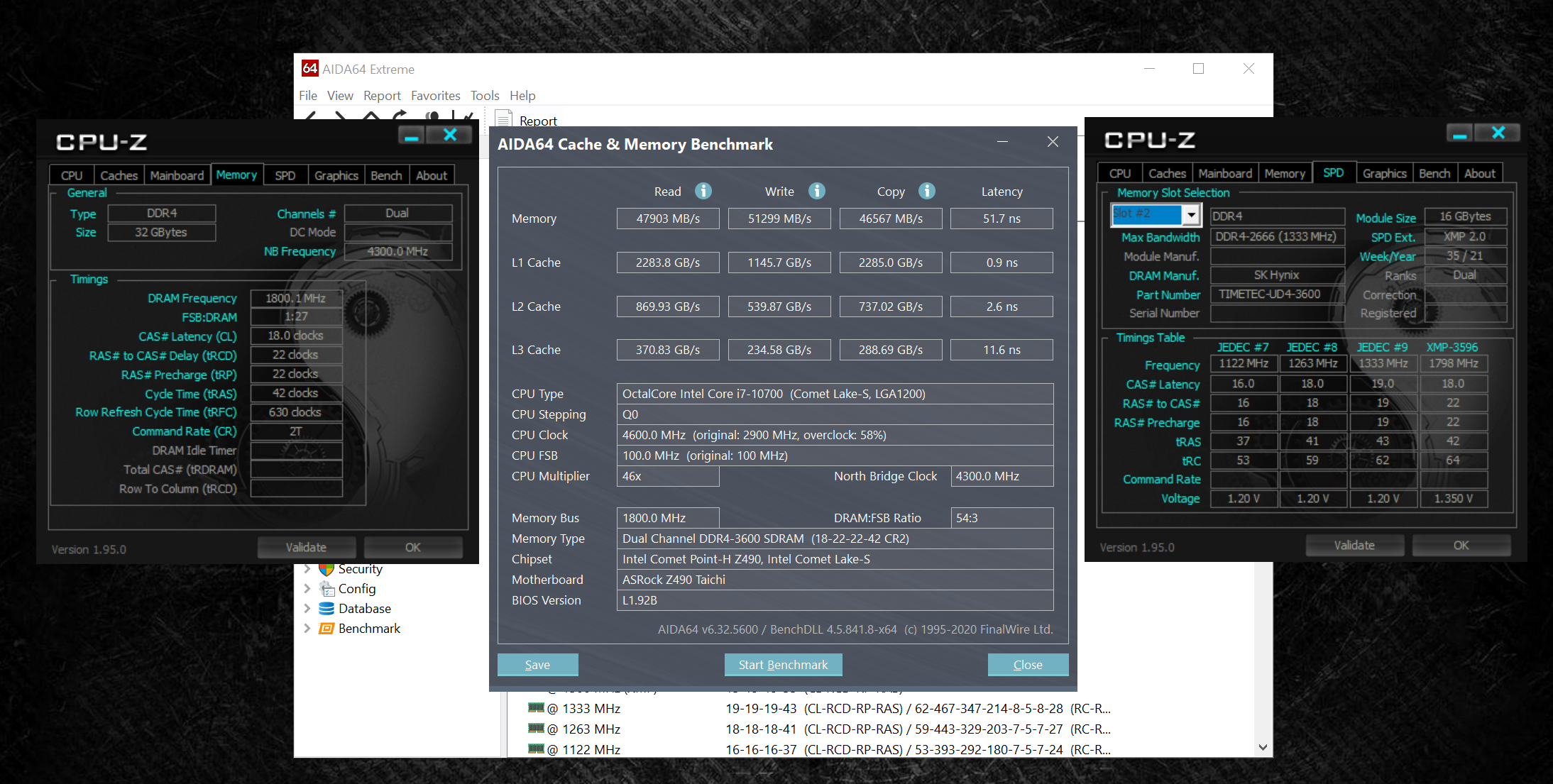
Task: Open the Tools menu
Action: [485, 96]
